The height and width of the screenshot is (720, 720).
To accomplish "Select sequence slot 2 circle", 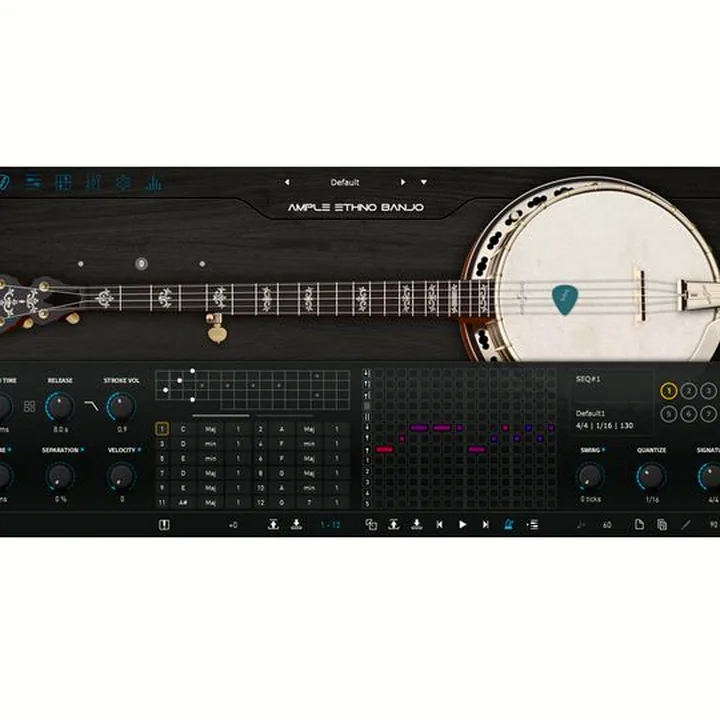I will click(x=688, y=391).
